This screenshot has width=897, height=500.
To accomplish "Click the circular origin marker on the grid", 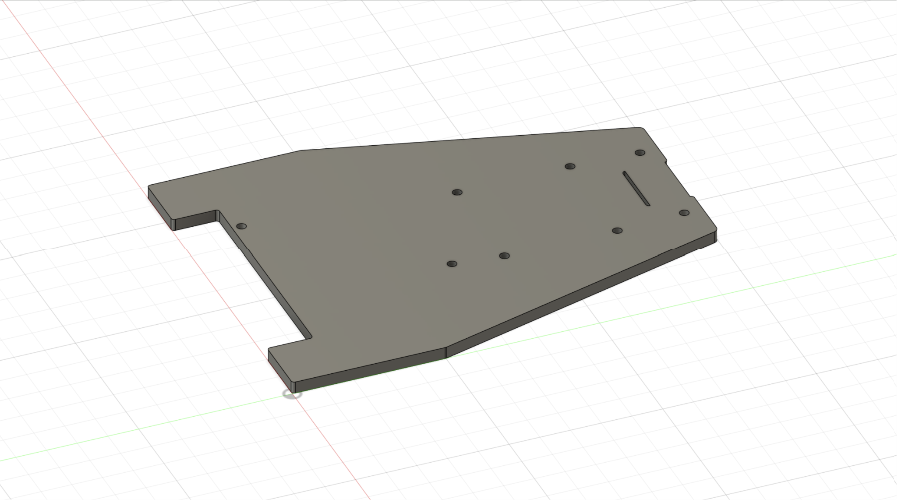I will click(292, 394).
